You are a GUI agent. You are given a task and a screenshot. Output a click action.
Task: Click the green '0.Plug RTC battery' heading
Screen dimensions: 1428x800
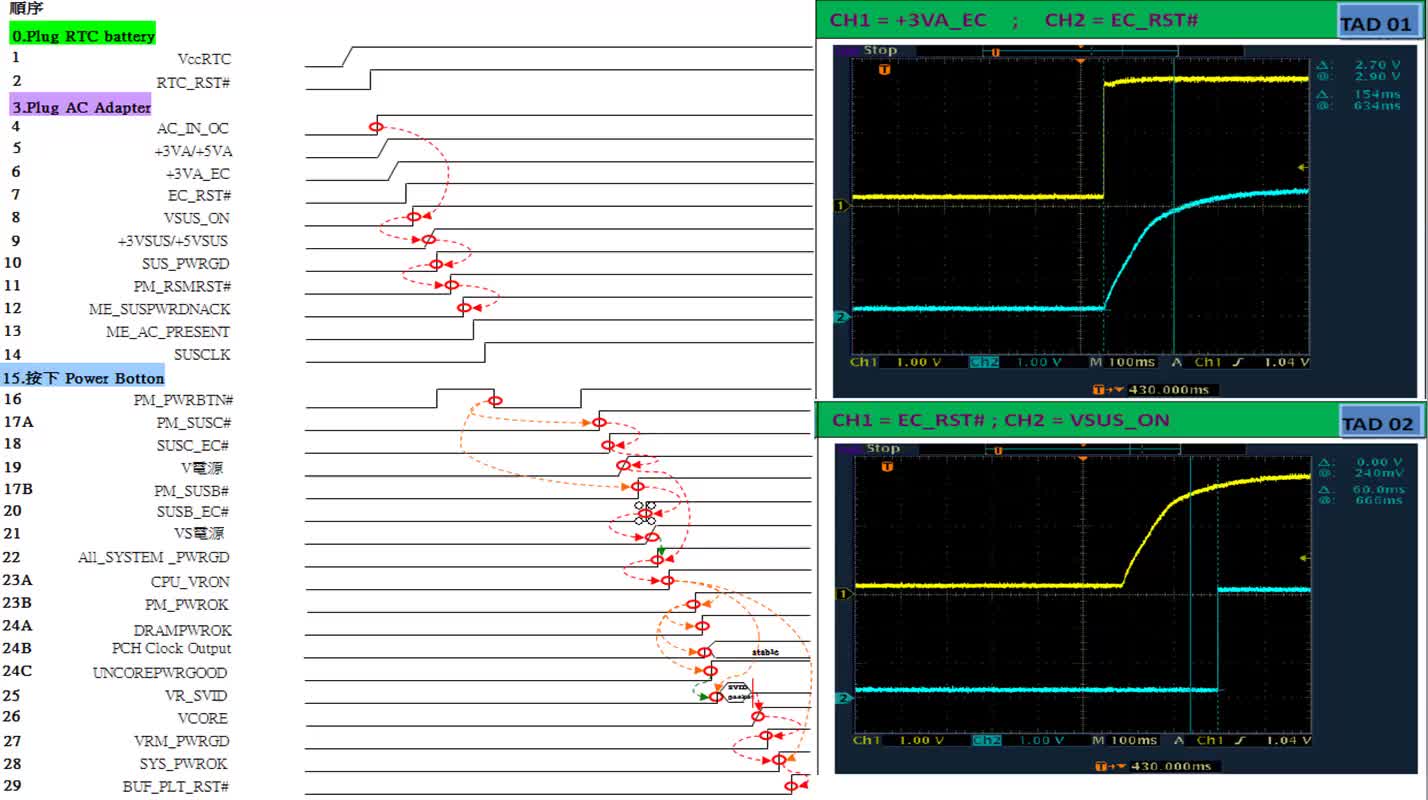[83, 36]
